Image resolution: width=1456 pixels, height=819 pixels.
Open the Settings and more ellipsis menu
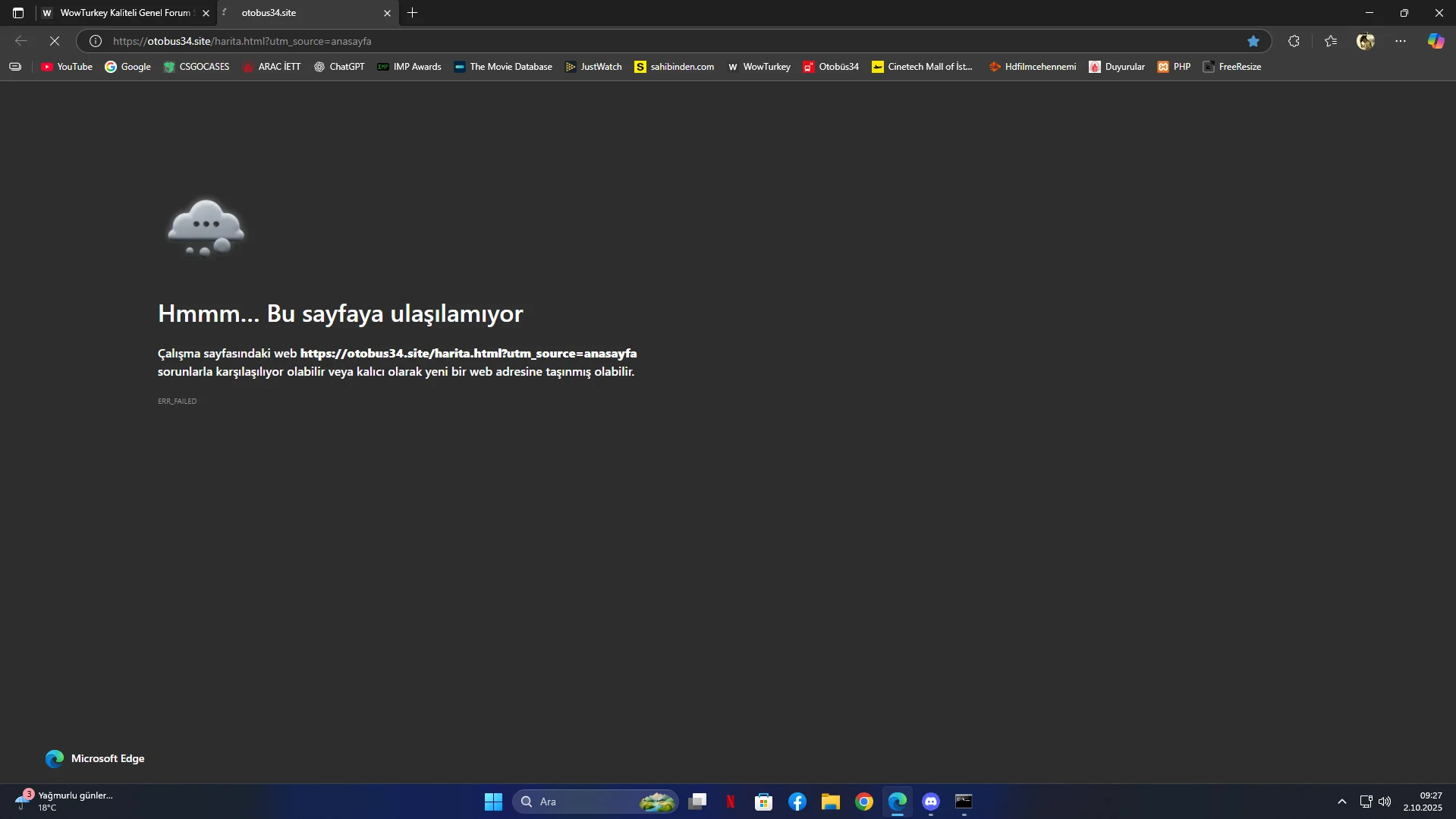1401,40
